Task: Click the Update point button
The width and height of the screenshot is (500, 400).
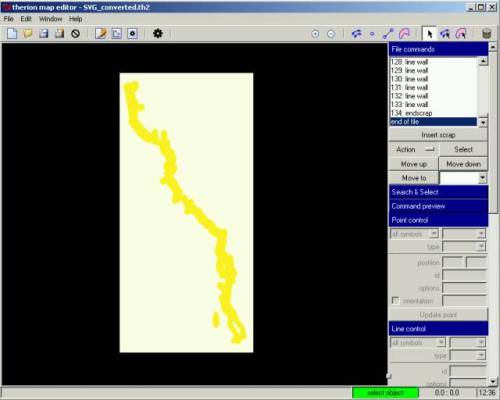Action: pos(438,315)
